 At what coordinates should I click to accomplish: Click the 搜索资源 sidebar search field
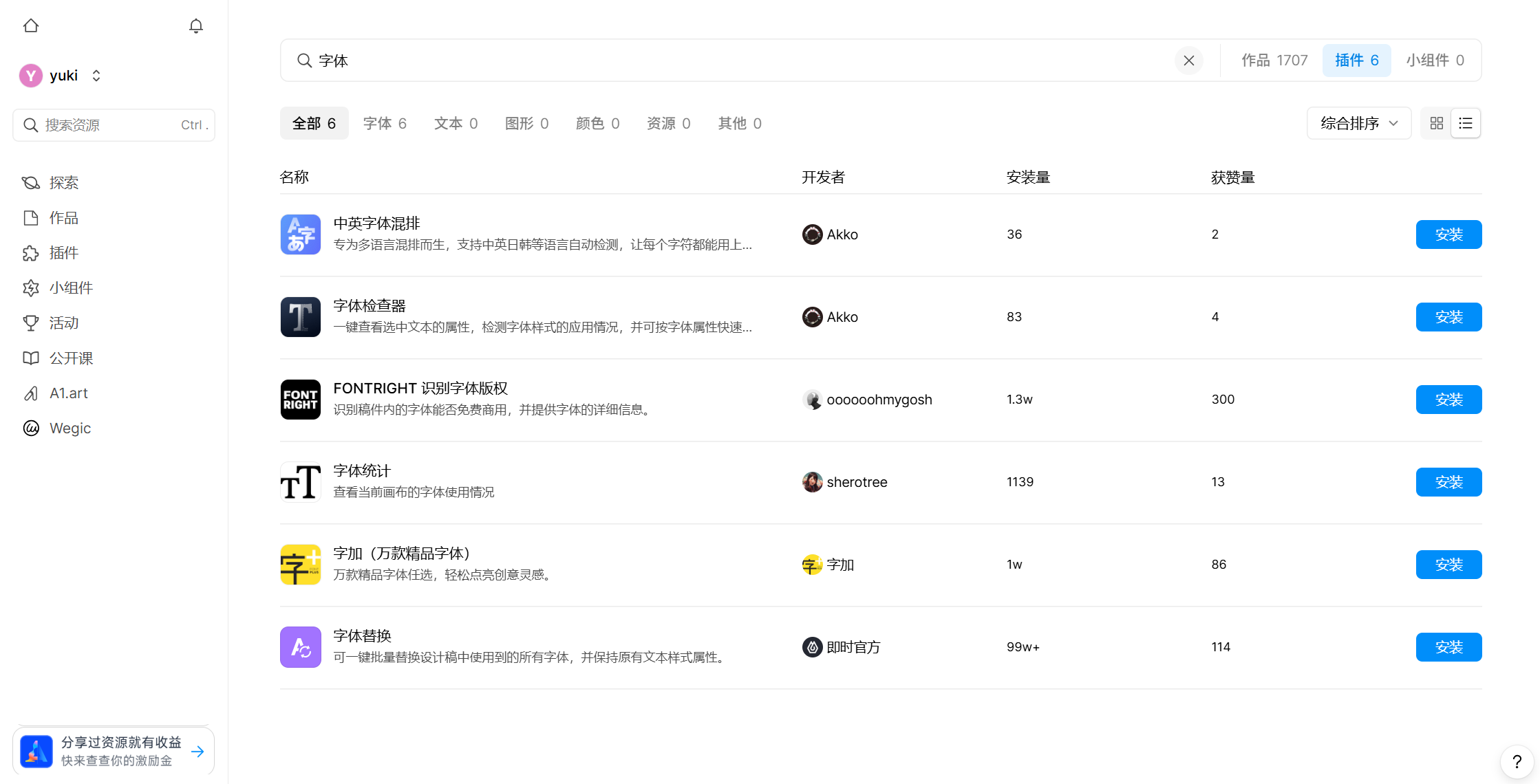click(110, 125)
